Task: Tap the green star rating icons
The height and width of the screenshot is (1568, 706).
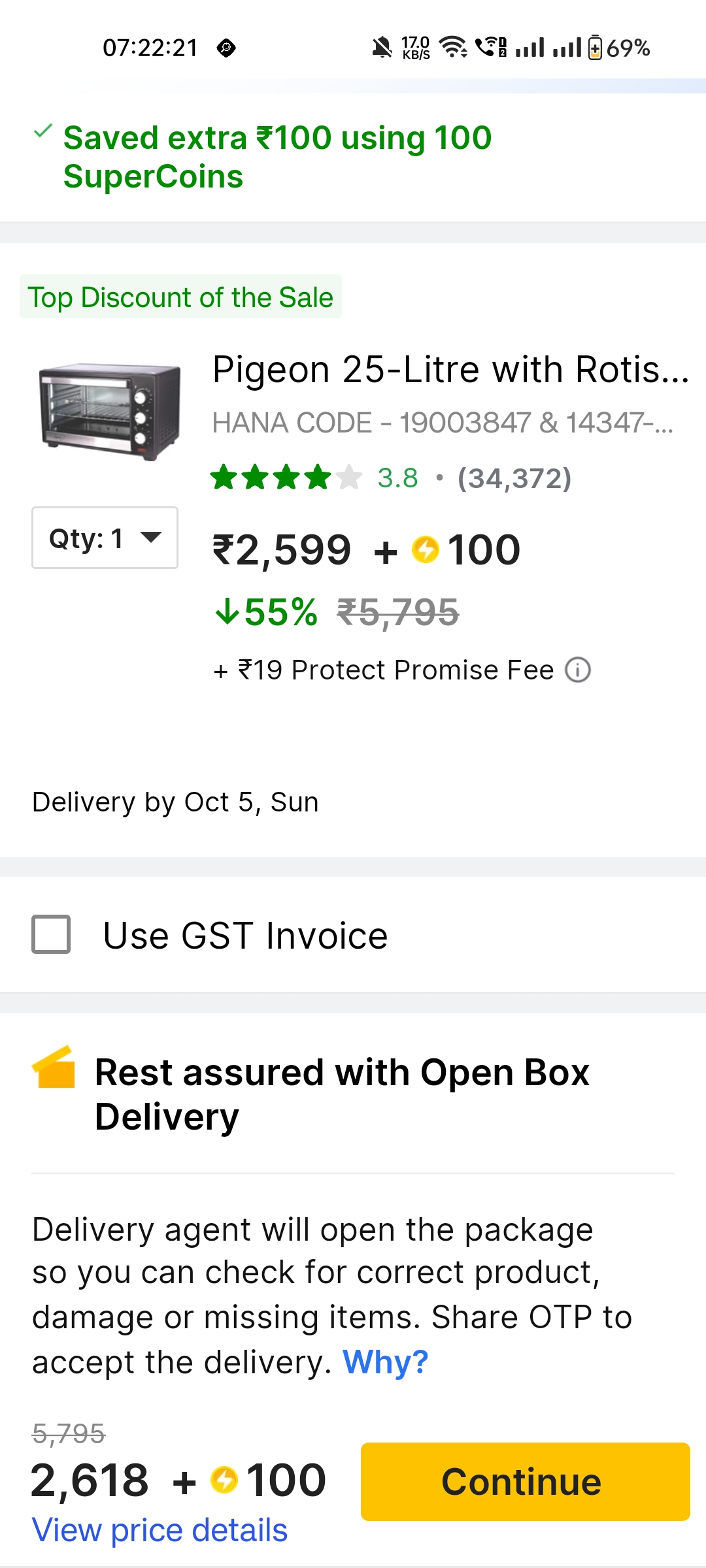Action: 285,478
